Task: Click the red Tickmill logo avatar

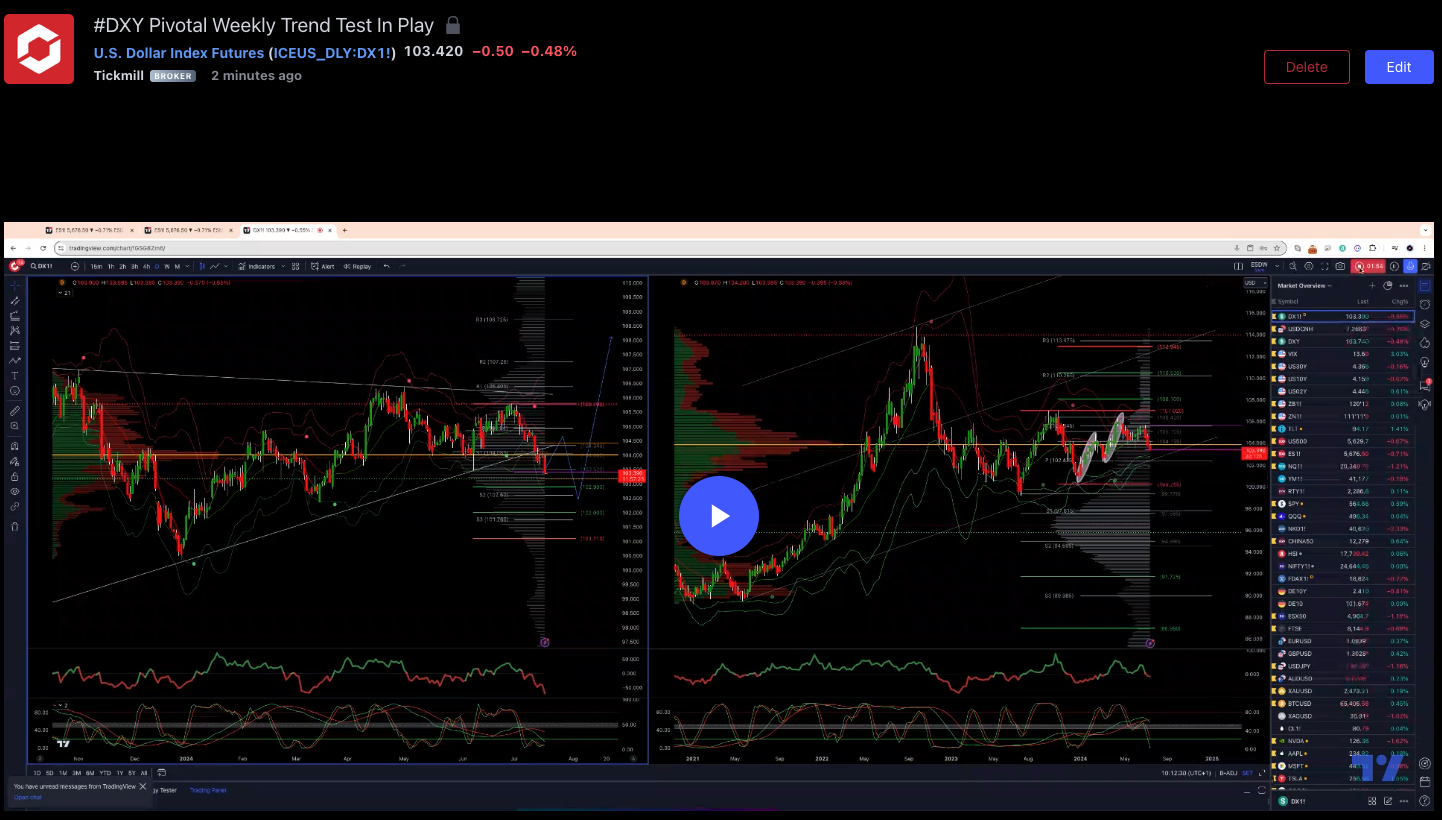Action: [x=39, y=49]
